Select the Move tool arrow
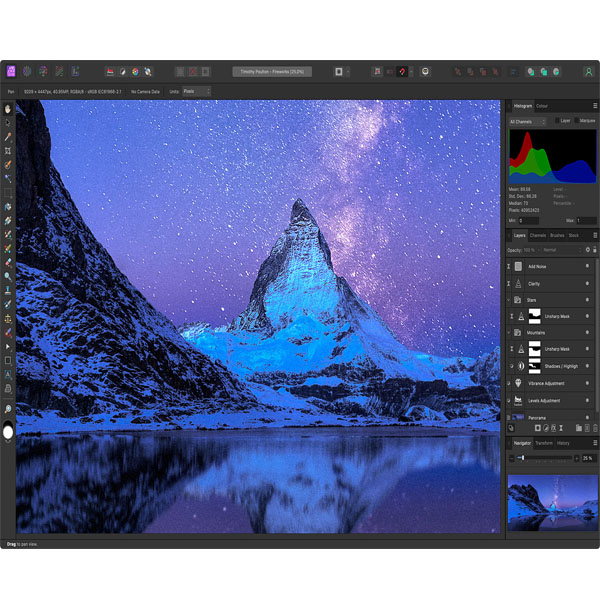The image size is (600, 600). pos(8,123)
